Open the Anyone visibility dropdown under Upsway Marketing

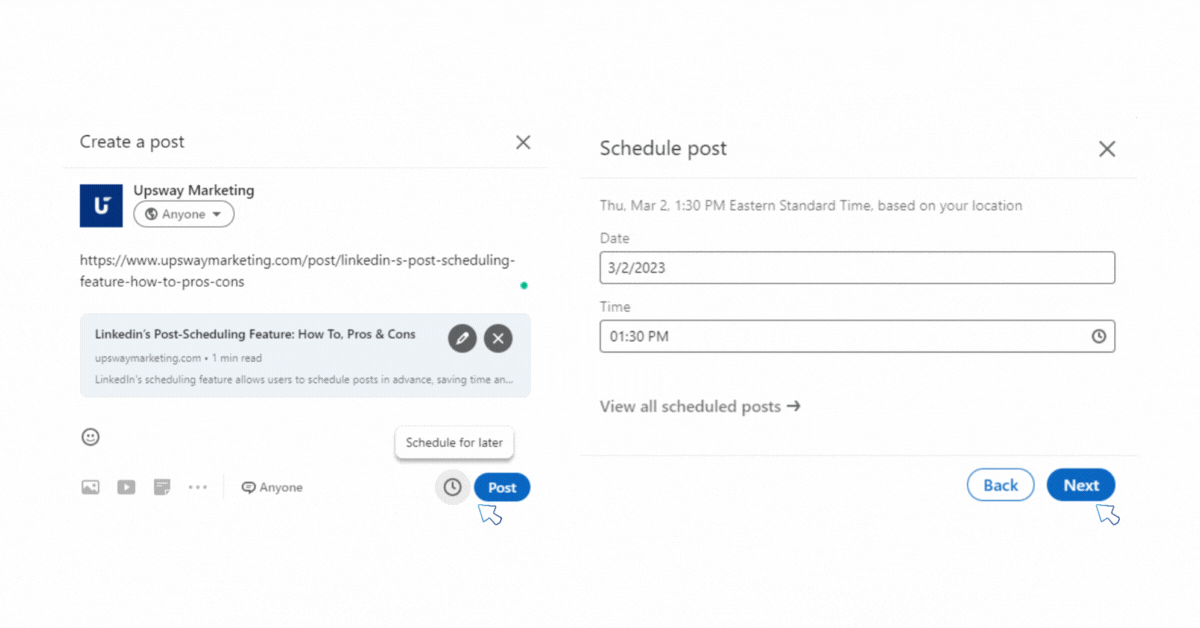[184, 214]
